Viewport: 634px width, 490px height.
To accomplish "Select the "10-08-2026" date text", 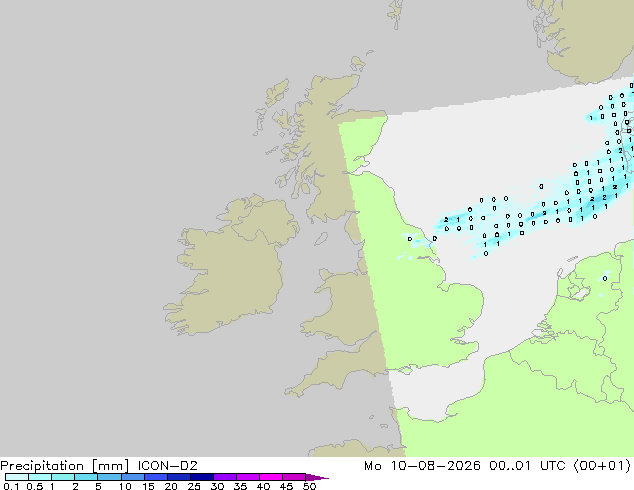I will (435, 466).
